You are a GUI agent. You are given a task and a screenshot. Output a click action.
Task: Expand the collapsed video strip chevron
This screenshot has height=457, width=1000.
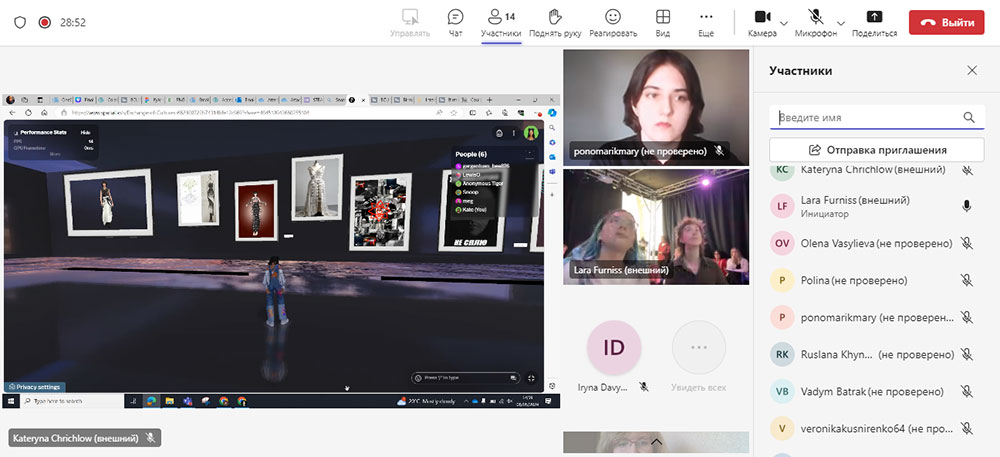656,440
